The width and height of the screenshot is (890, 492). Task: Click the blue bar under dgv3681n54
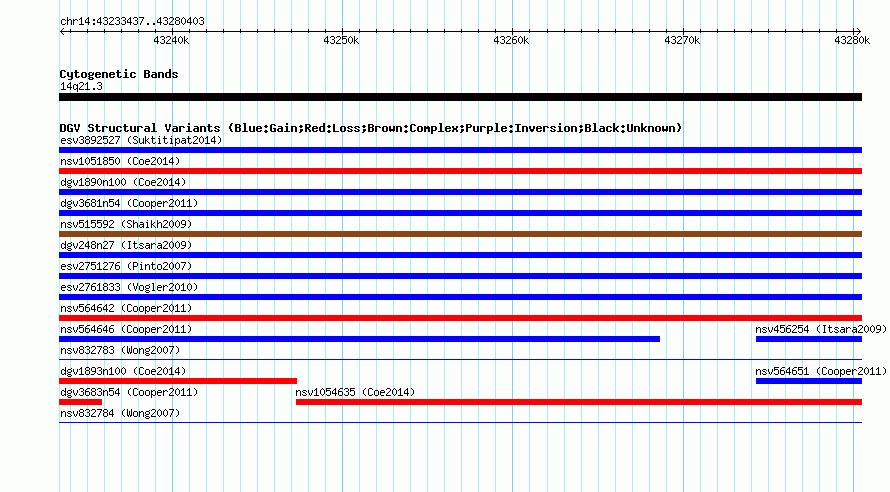tap(460, 213)
